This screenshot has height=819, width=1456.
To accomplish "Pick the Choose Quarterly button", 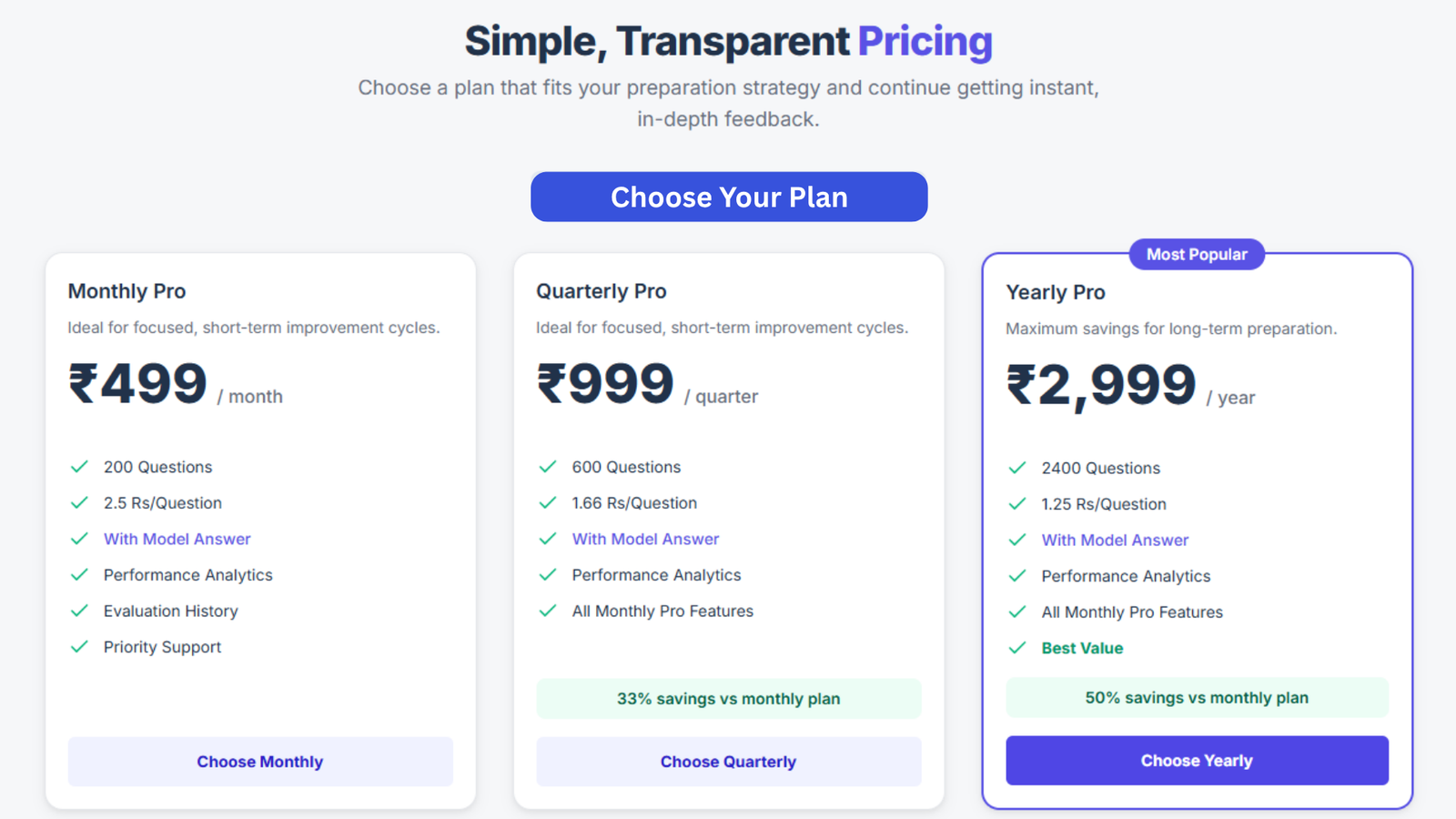I will pyautogui.click(x=729, y=762).
